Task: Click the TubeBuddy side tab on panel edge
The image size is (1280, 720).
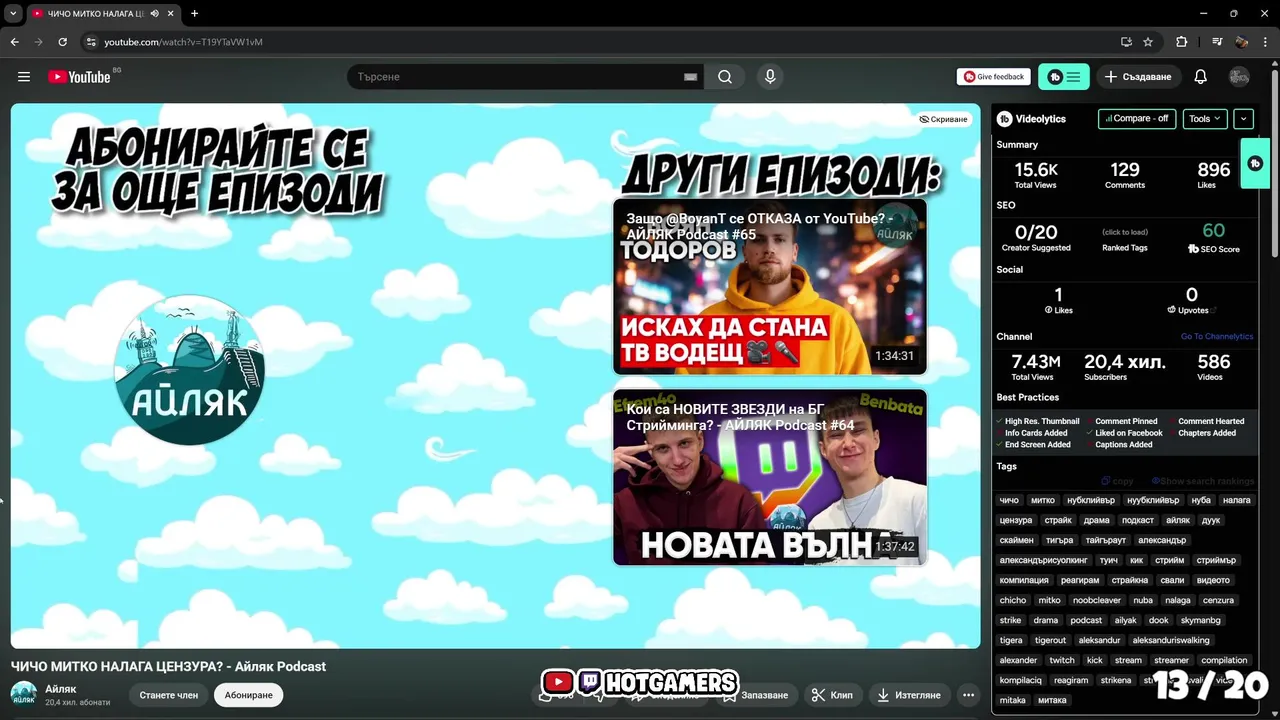Action: [x=1255, y=163]
